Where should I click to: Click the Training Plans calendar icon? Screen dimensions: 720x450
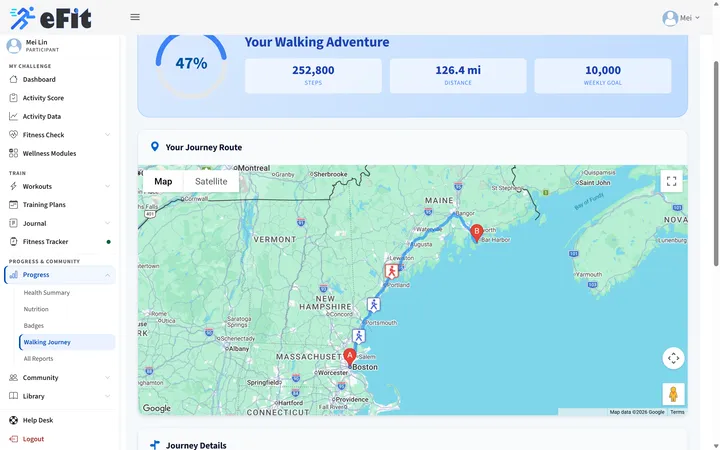13,204
